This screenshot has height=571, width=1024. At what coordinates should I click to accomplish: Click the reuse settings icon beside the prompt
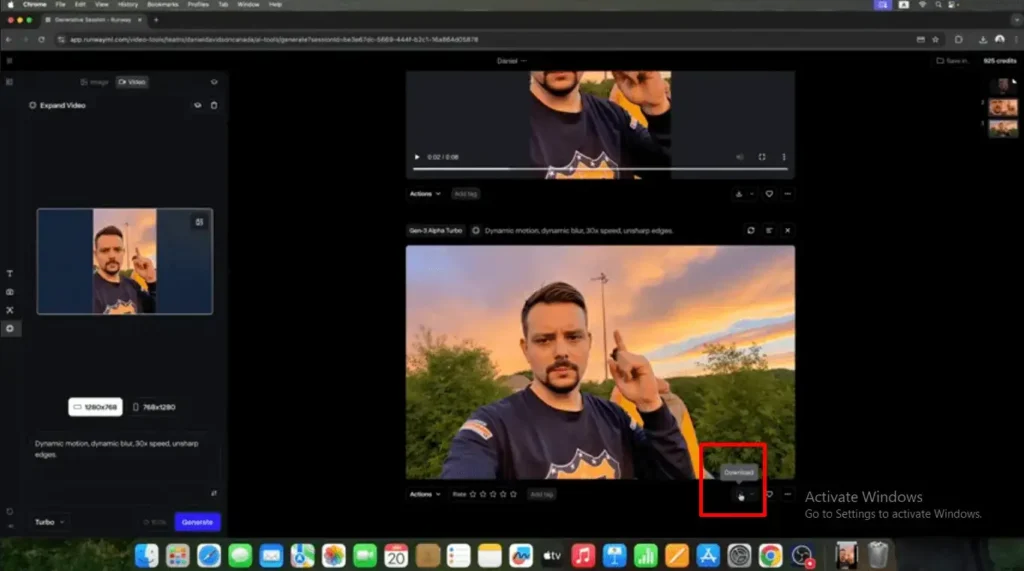(769, 231)
